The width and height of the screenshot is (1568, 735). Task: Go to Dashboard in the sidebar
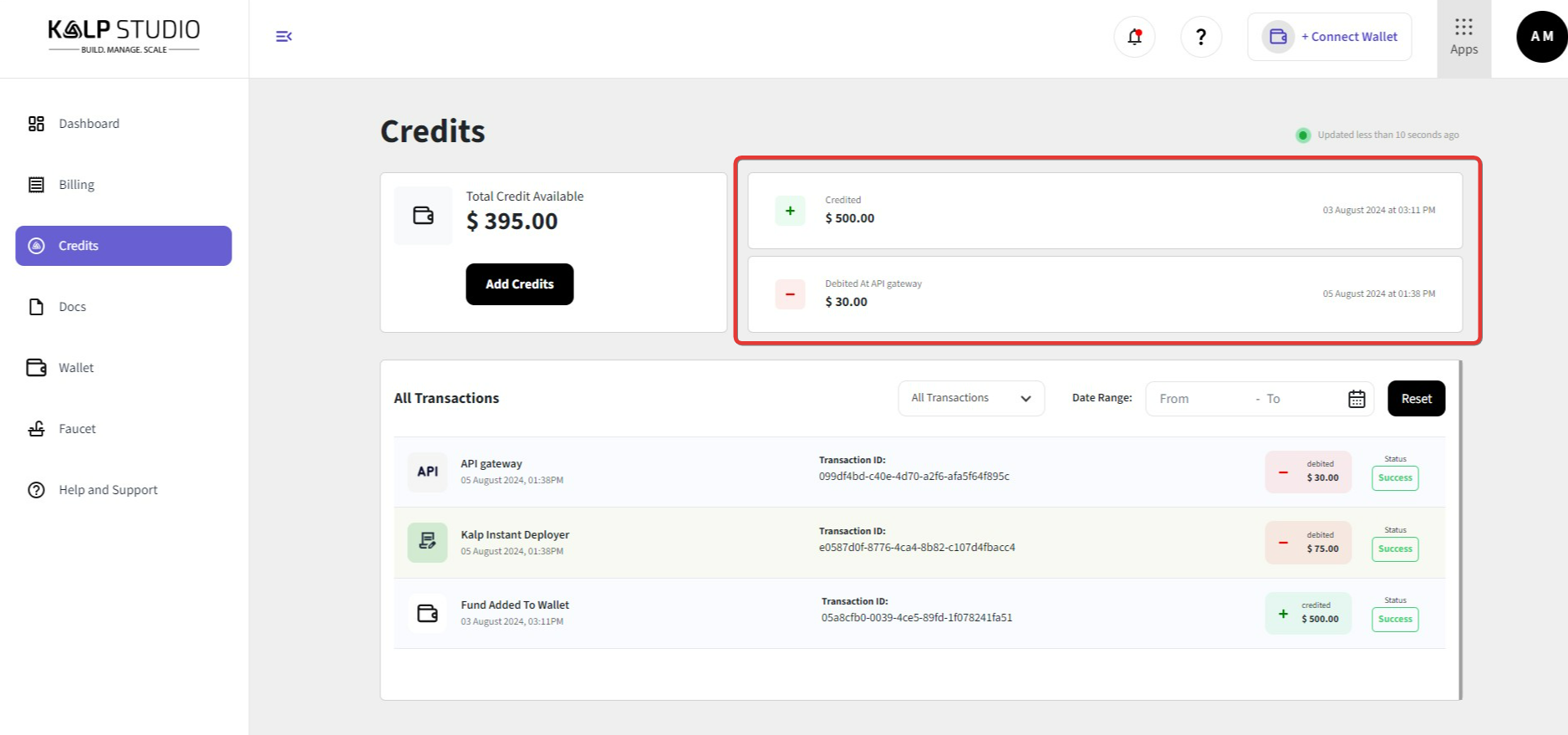[89, 124]
